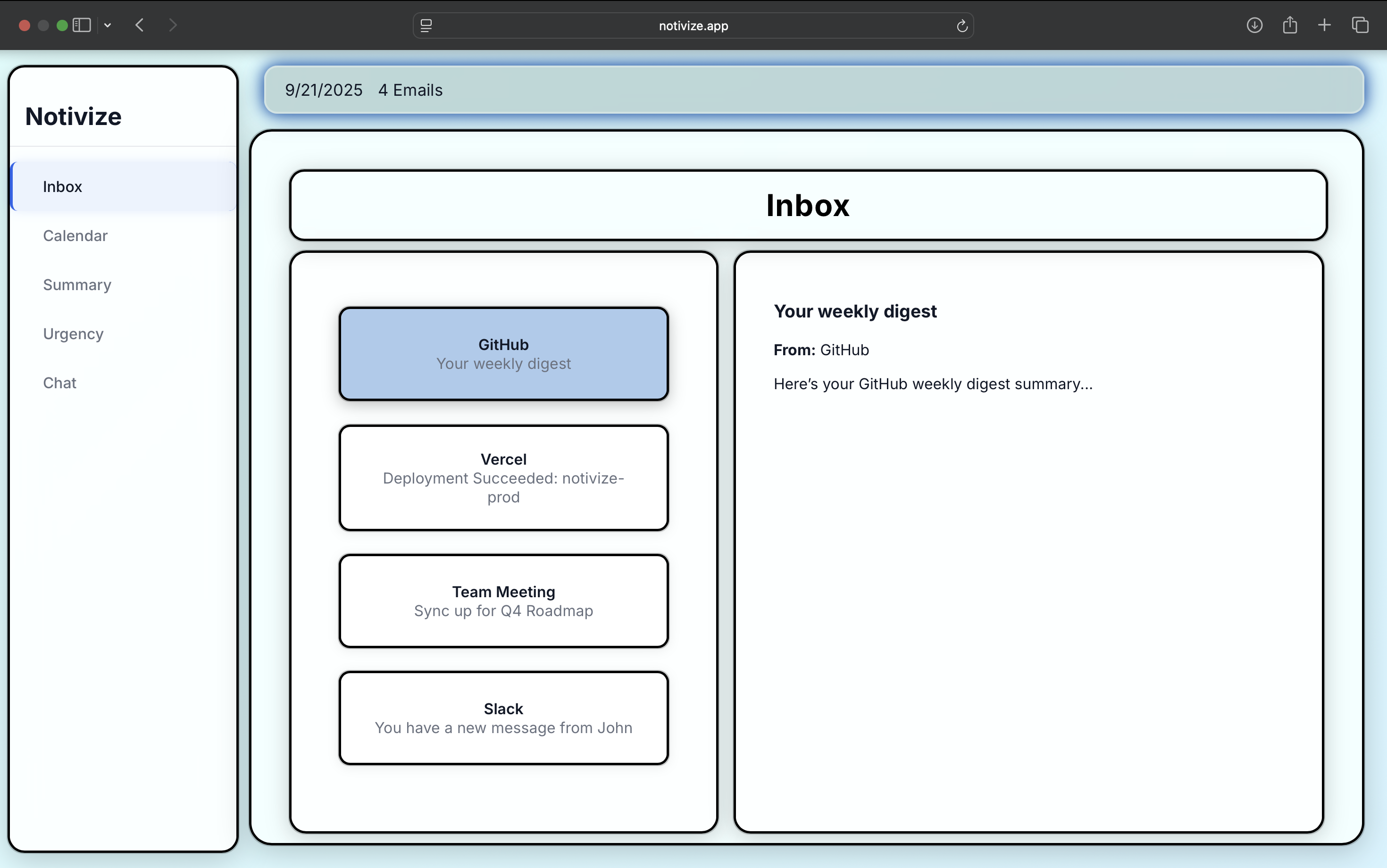Open a new tab with plus icon
This screenshot has height=868, width=1387.
(x=1324, y=25)
